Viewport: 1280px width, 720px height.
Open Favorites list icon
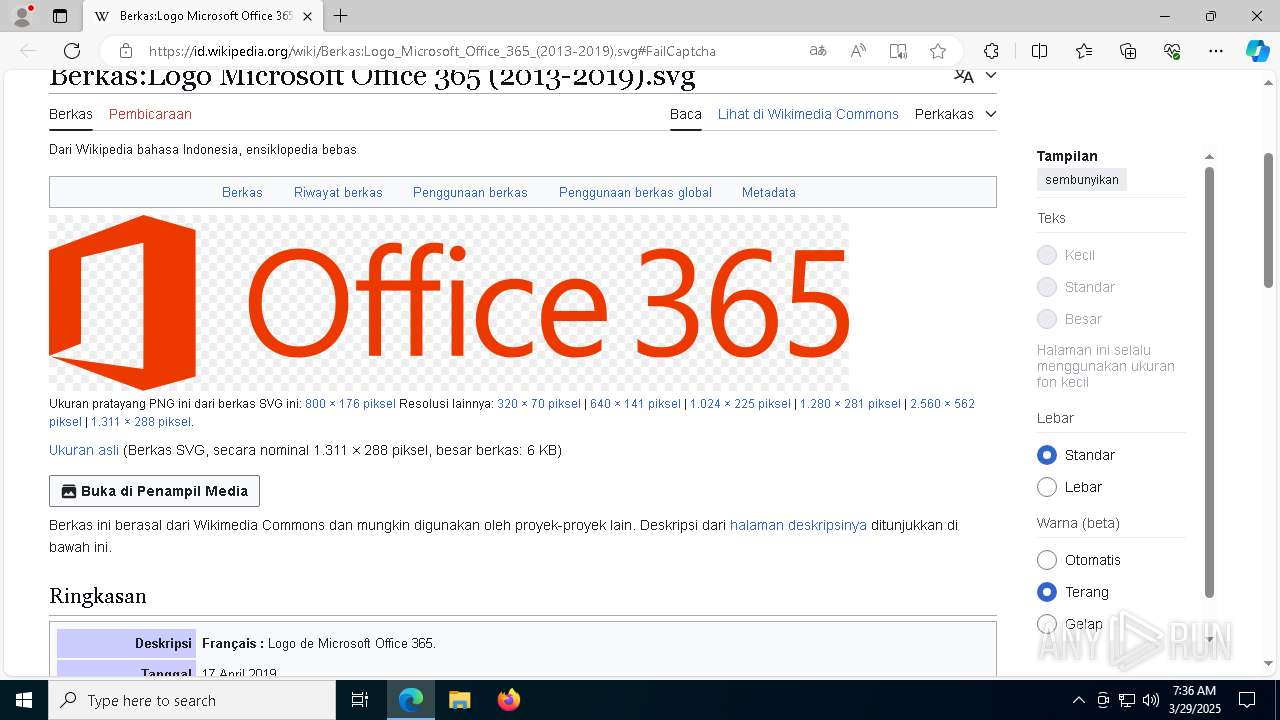tap(1084, 51)
